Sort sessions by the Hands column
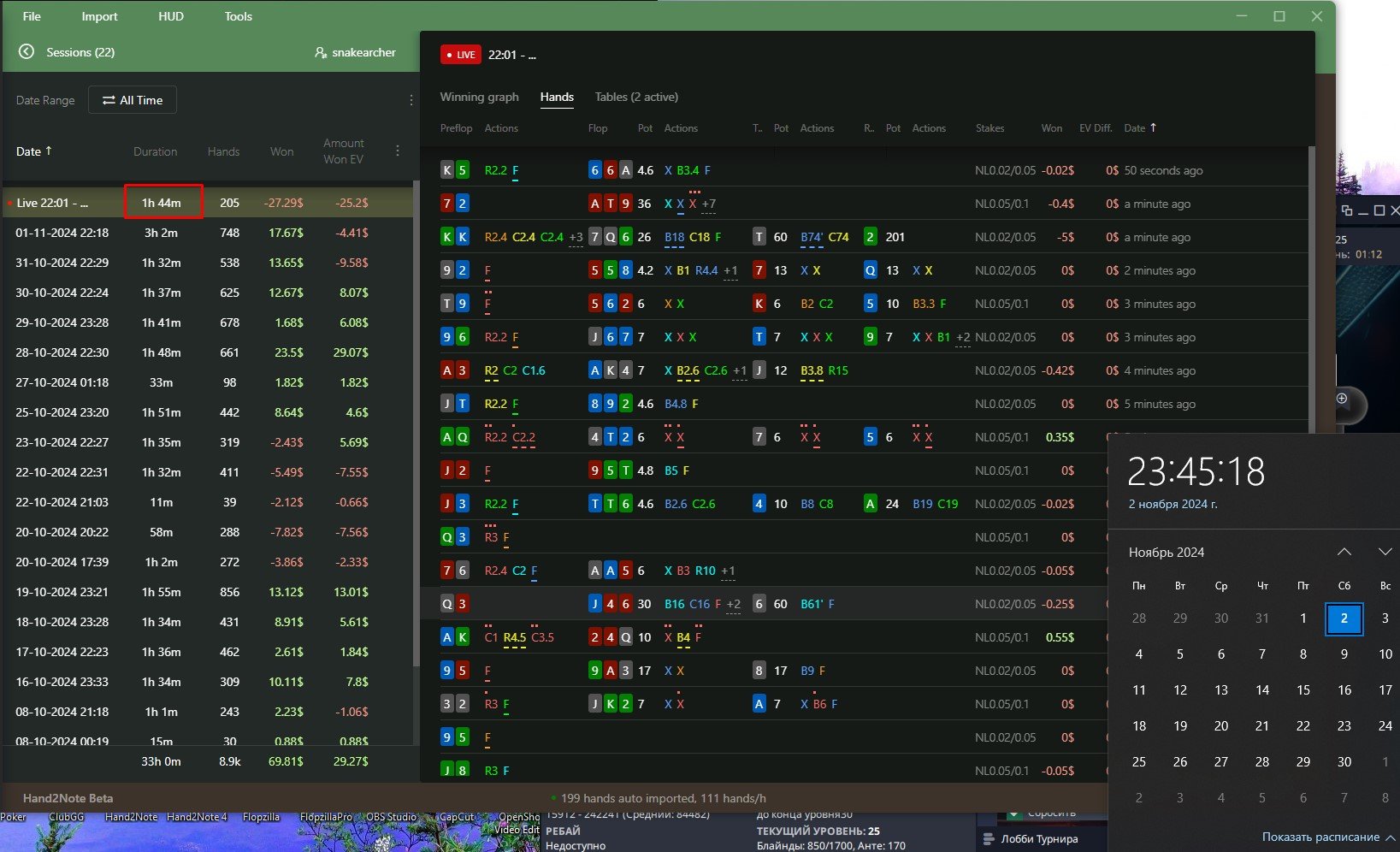Image resolution: width=1400 pixels, height=852 pixels. [223, 151]
